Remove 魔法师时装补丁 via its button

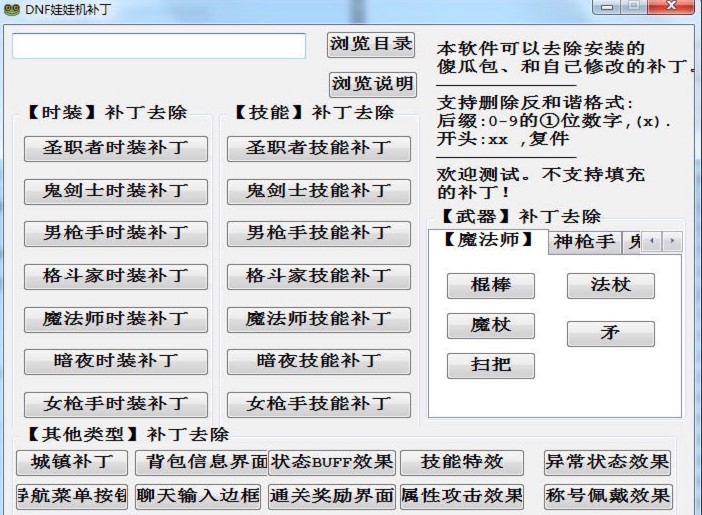[x=116, y=320]
